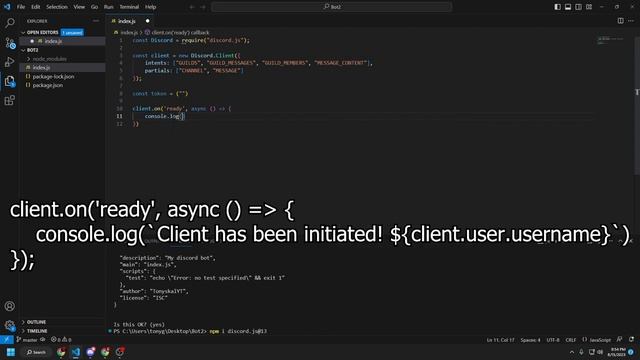Open index.js in the BOT2 file tree
The height and width of the screenshot is (360, 640).
click(62, 67)
